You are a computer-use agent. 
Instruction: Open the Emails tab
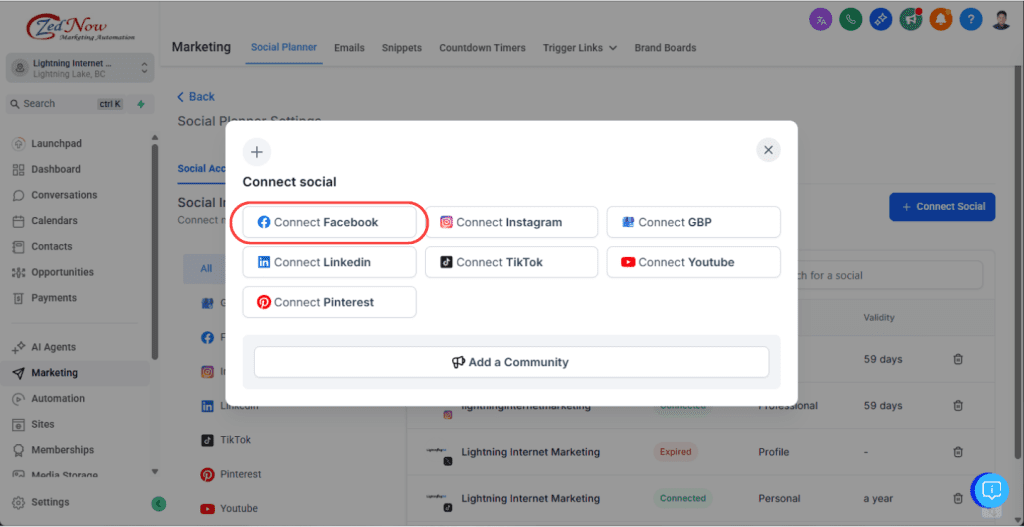point(349,48)
